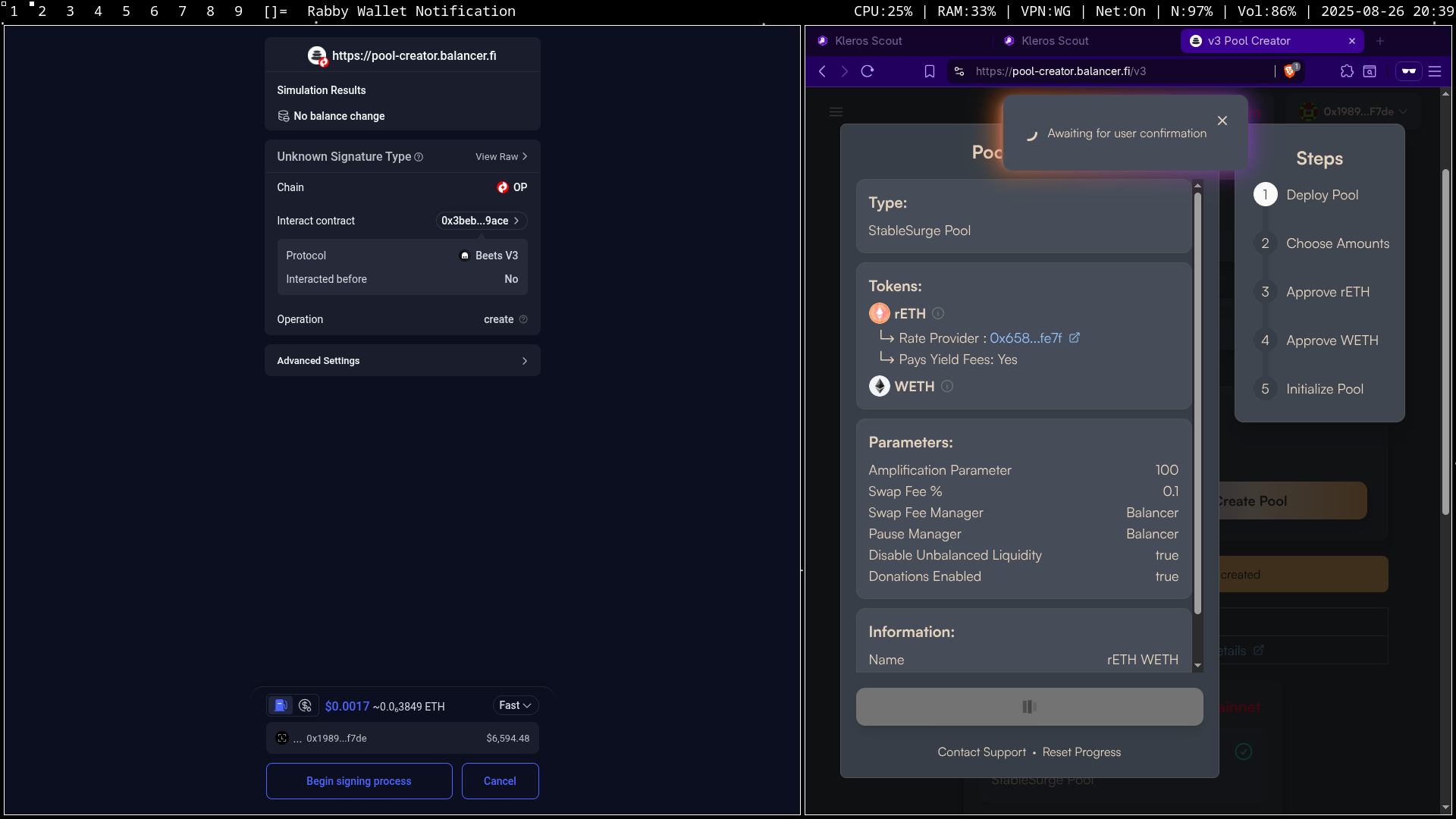Open browser extensions puzzle icon
Screen dimensions: 1456x819
click(1347, 71)
